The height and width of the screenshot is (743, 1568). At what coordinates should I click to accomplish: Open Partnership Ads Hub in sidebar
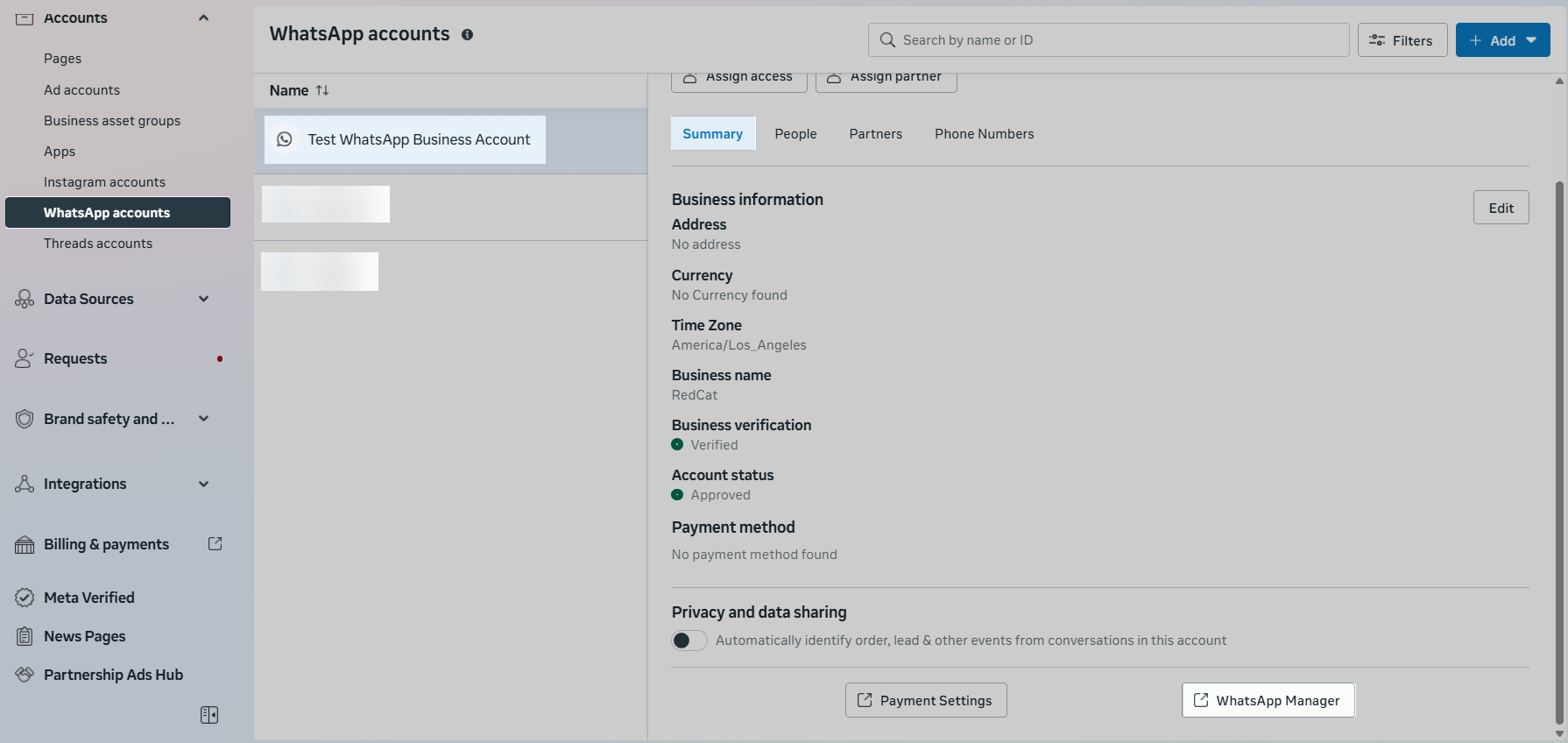113,675
